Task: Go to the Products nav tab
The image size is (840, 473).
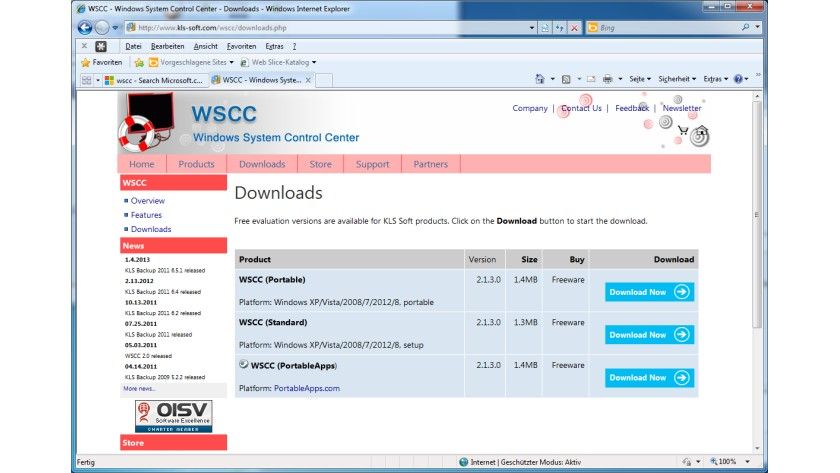Action: tap(196, 164)
